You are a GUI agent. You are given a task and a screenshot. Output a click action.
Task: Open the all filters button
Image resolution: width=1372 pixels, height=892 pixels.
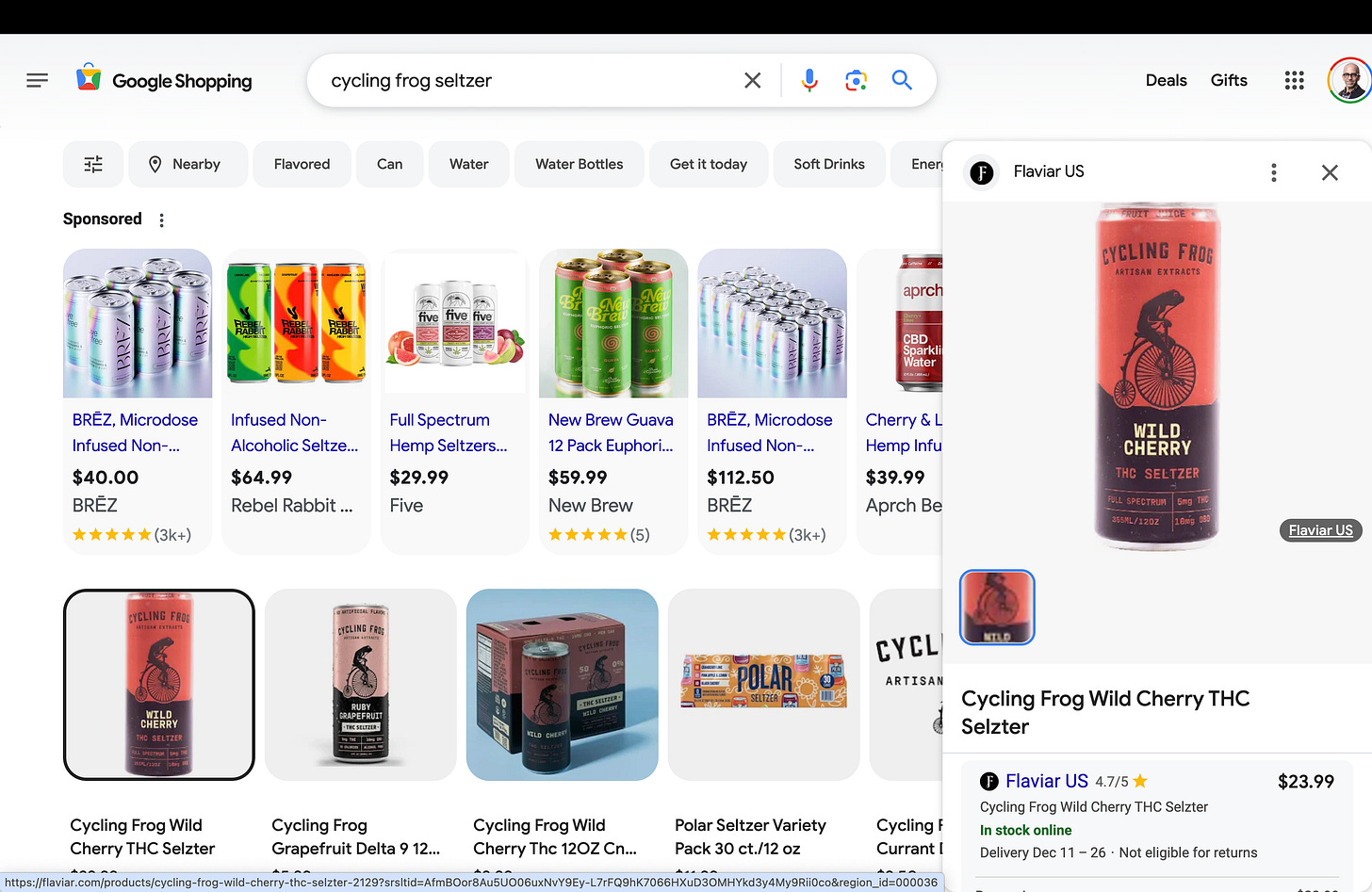(x=93, y=164)
